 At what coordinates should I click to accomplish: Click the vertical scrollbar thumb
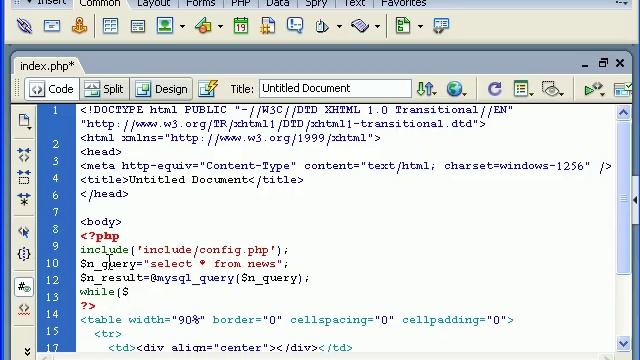(x=623, y=197)
